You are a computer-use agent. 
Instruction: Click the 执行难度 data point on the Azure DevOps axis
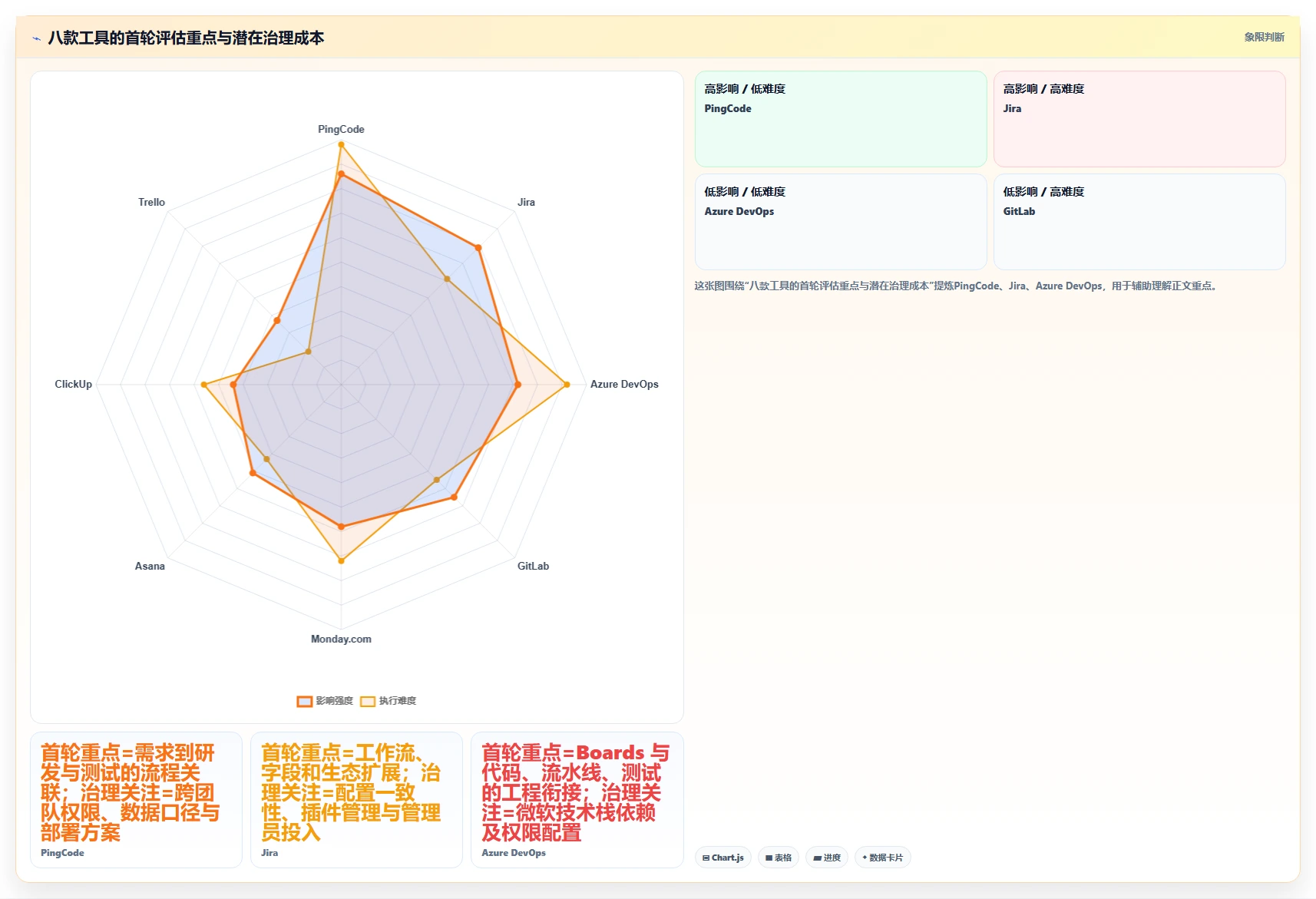coord(567,385)
